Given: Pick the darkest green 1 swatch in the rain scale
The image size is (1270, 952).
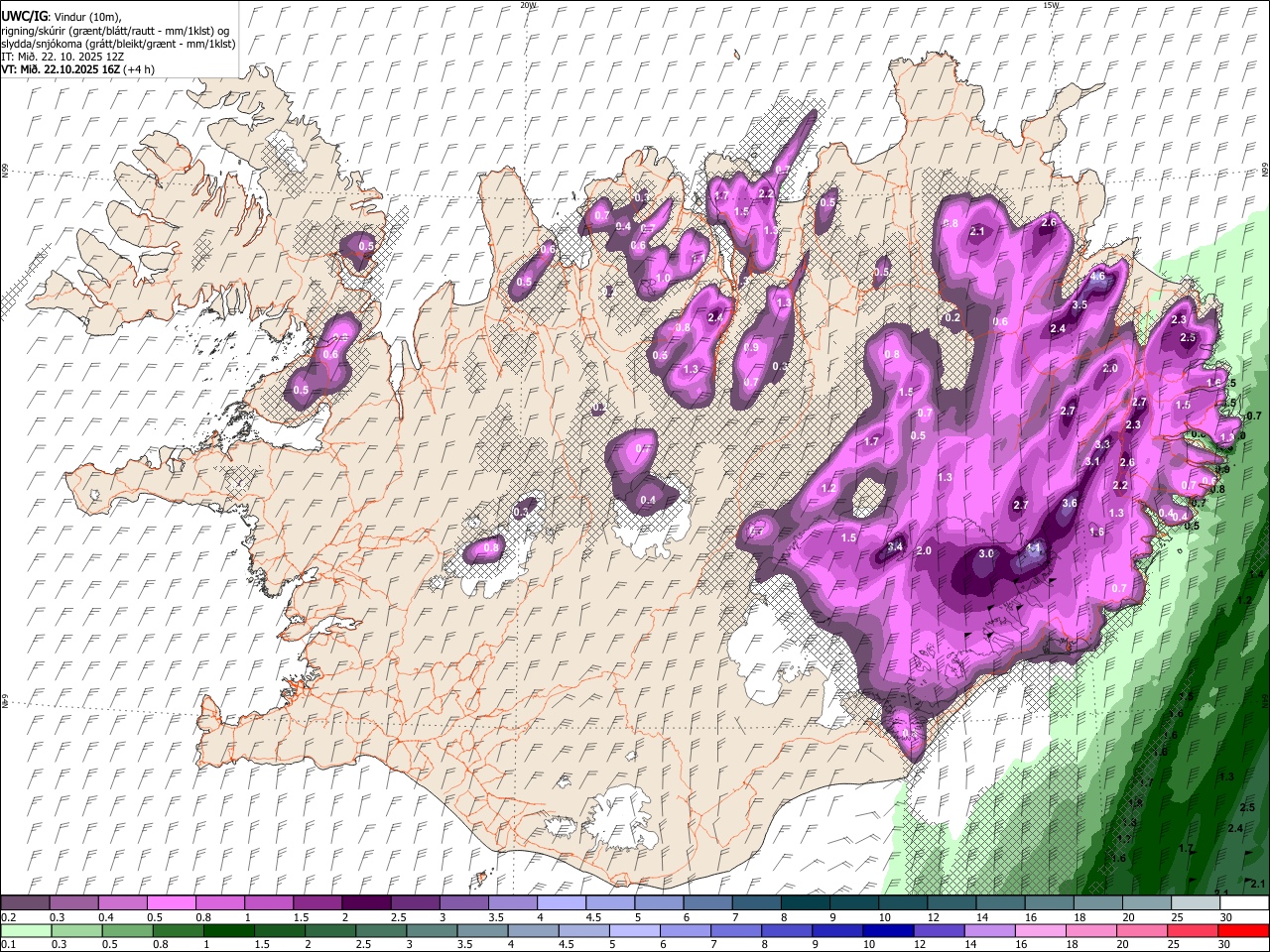Looking at the screenshot, I should click(228, 931).
